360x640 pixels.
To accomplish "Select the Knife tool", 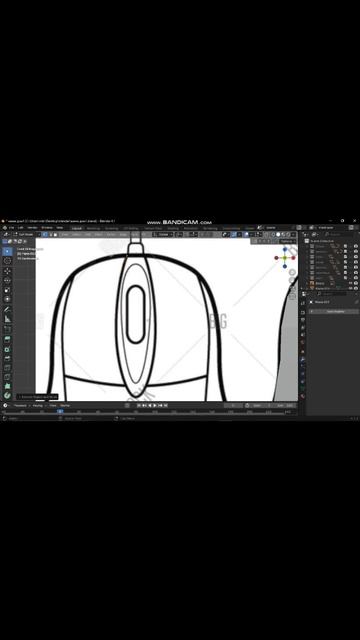I will (x=7, y=377).
